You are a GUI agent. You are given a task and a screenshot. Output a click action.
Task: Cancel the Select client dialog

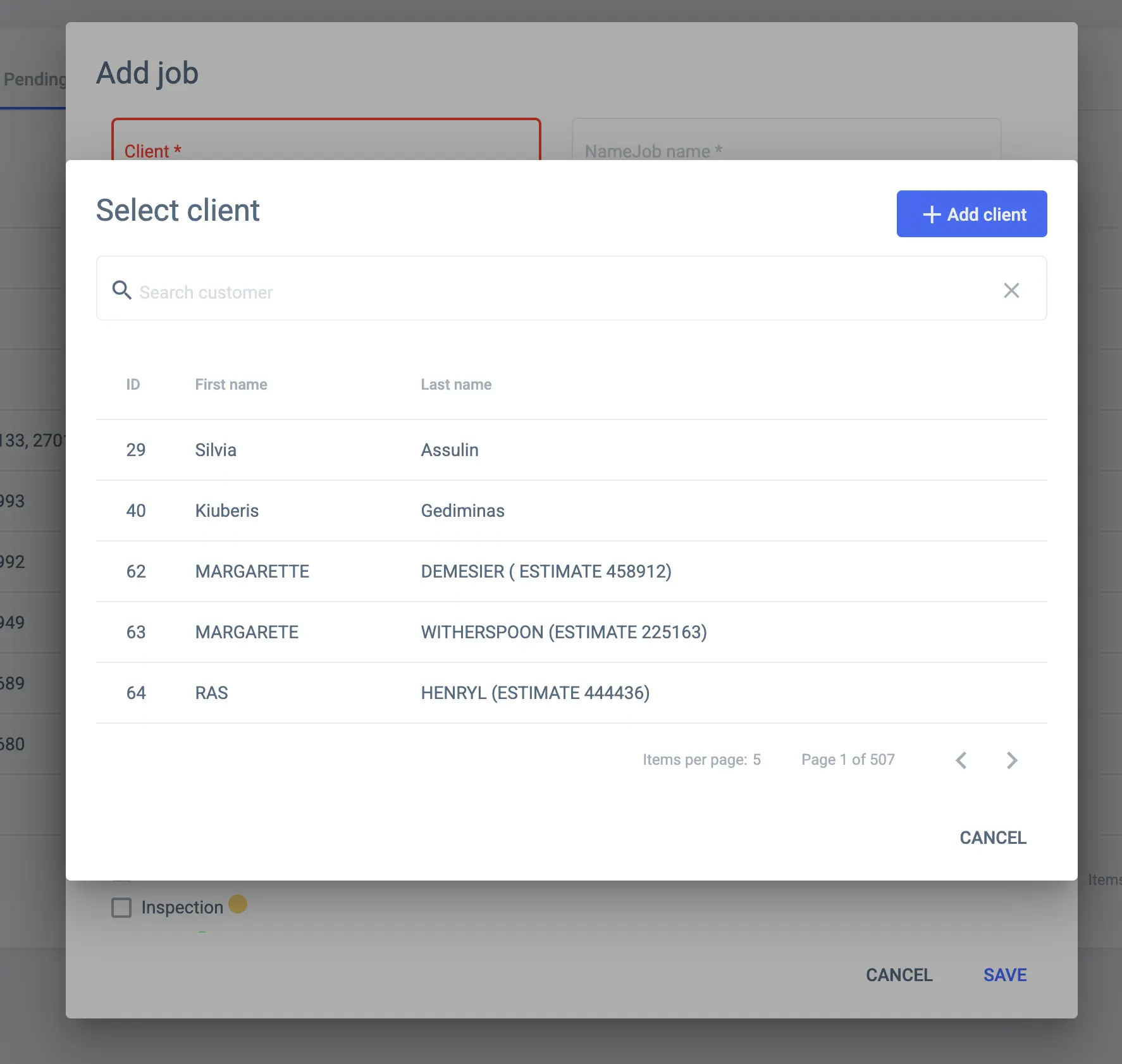[992, 838]
